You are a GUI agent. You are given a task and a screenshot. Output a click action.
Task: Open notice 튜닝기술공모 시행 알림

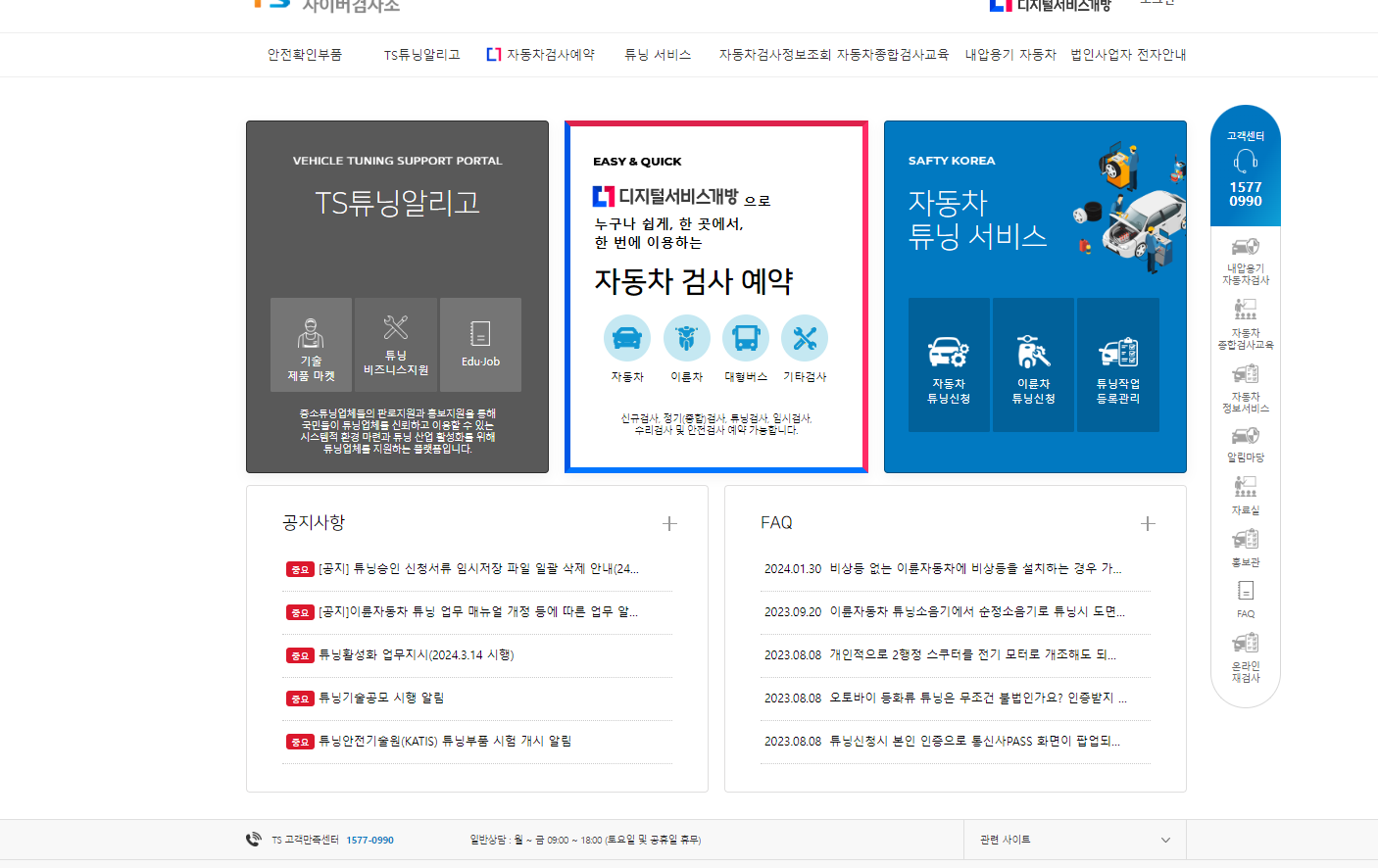tap(381, 699)
